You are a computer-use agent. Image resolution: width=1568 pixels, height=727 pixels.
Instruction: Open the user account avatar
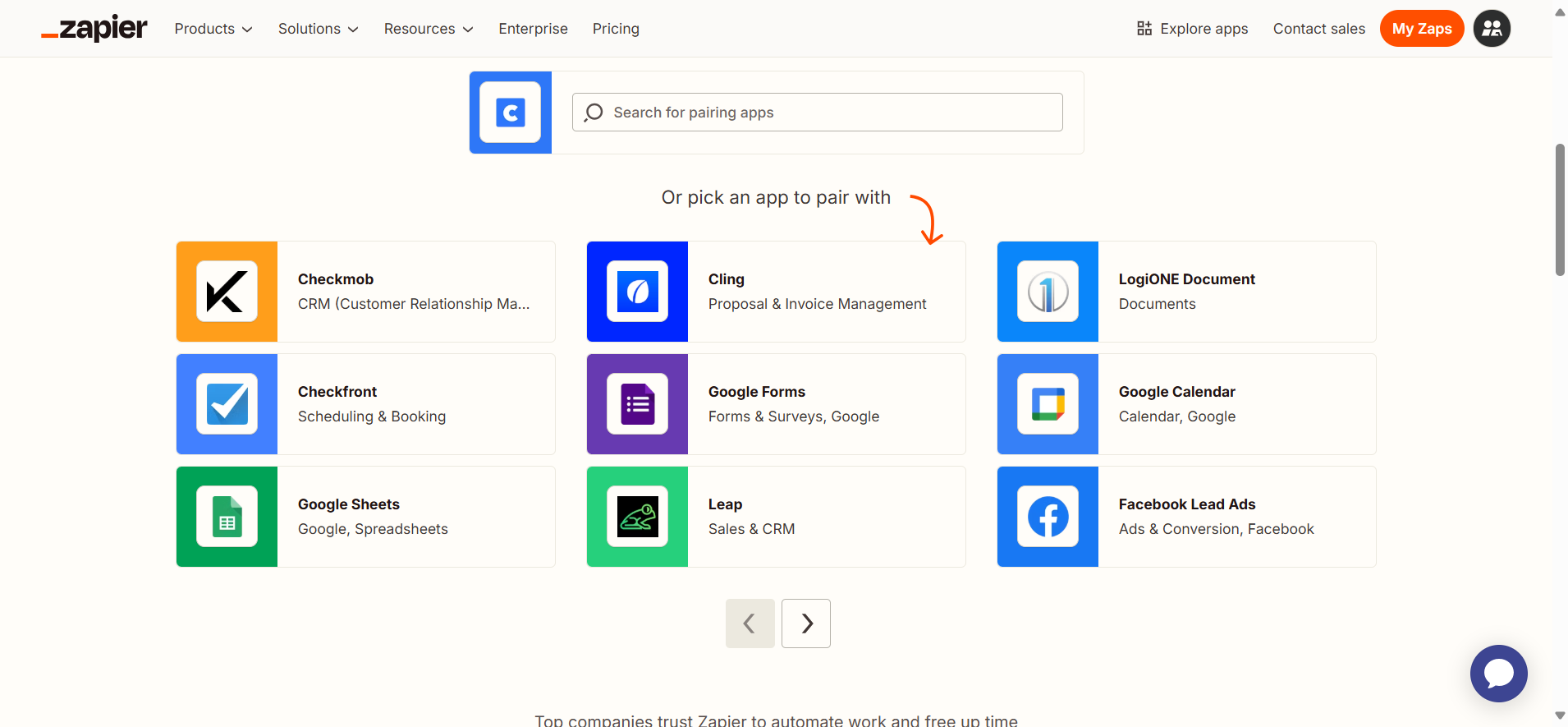coord(1492,29)
